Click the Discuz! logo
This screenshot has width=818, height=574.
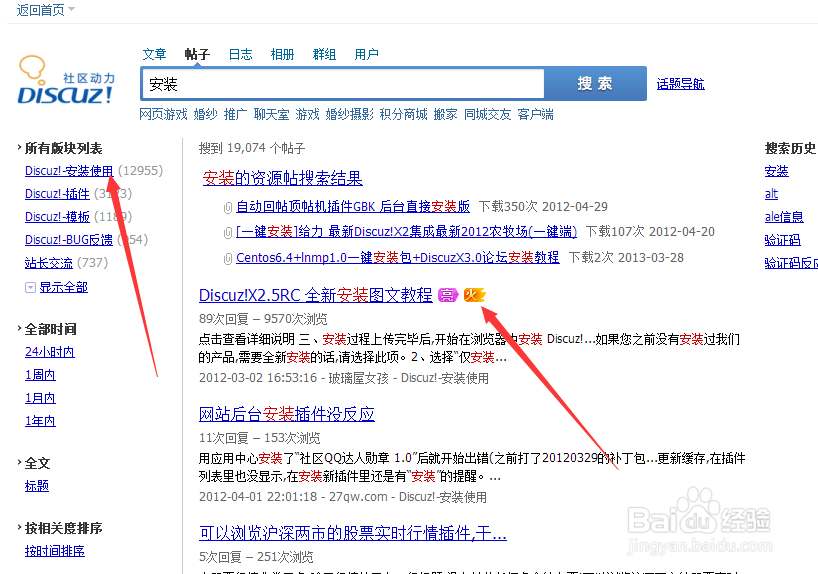pyautogui.click(x=66, y=80)
